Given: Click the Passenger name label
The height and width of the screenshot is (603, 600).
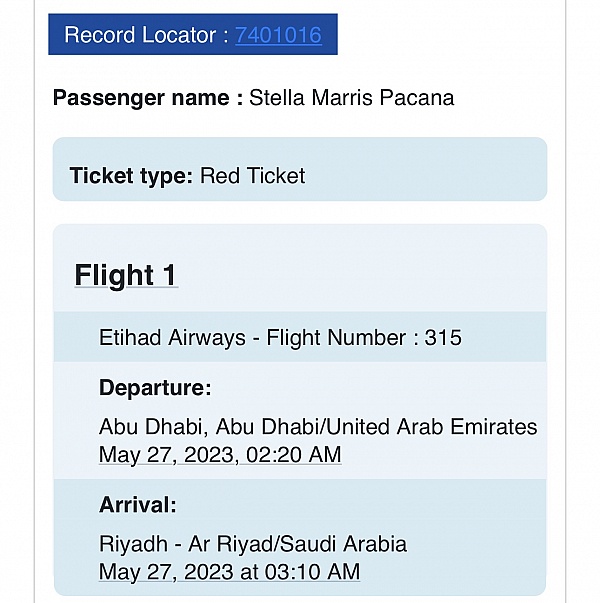Looking at the screenshot, I should coord(148,98).
